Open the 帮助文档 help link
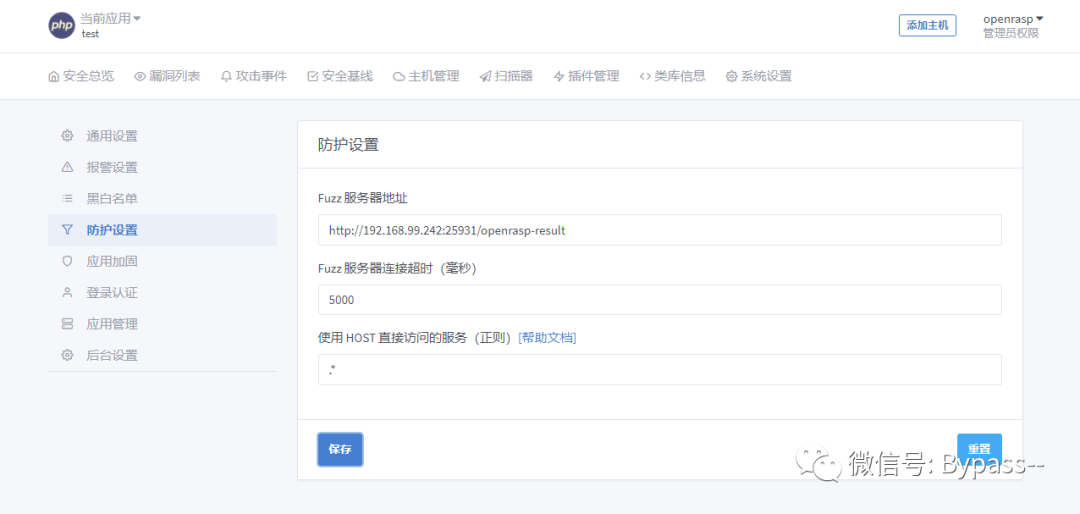 547,337
